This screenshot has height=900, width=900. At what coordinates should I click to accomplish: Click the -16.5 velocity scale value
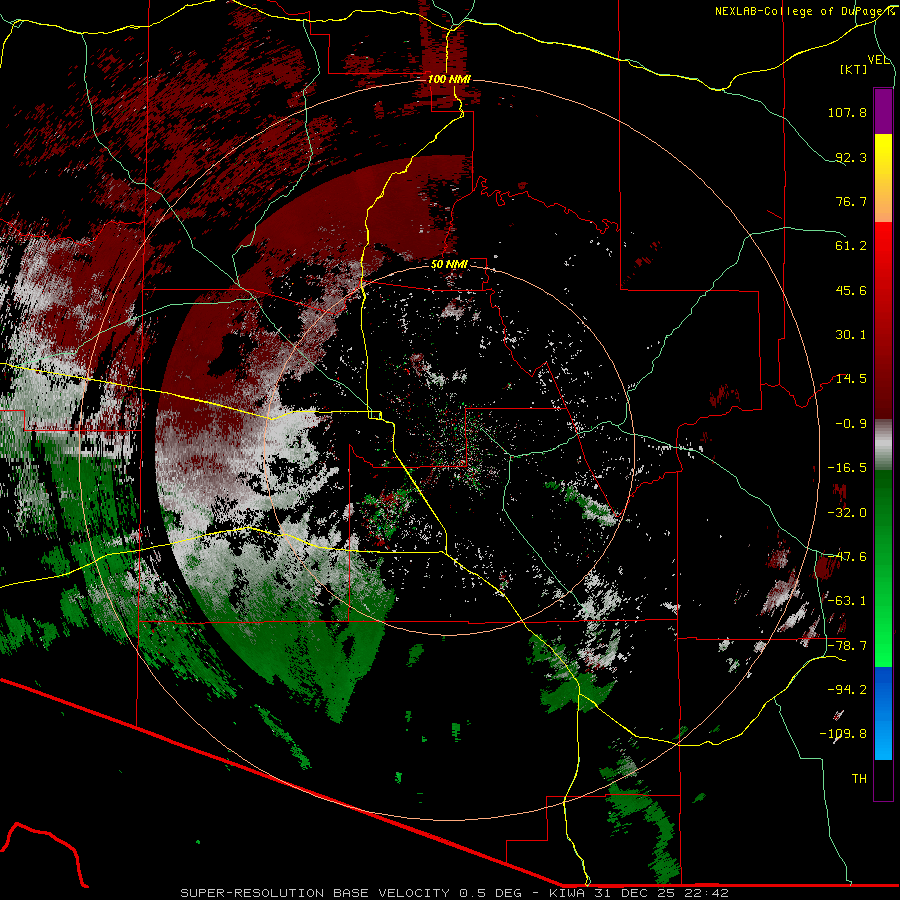pos(847,468)
